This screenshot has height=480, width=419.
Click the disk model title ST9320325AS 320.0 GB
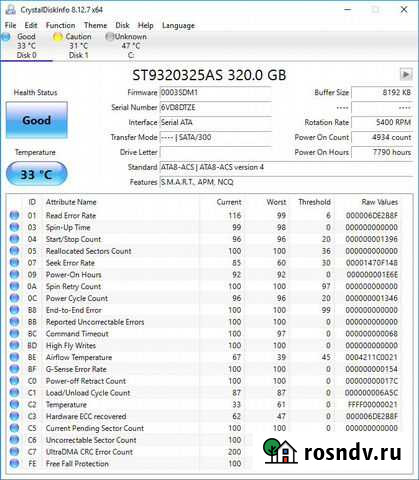coord(209,75)
